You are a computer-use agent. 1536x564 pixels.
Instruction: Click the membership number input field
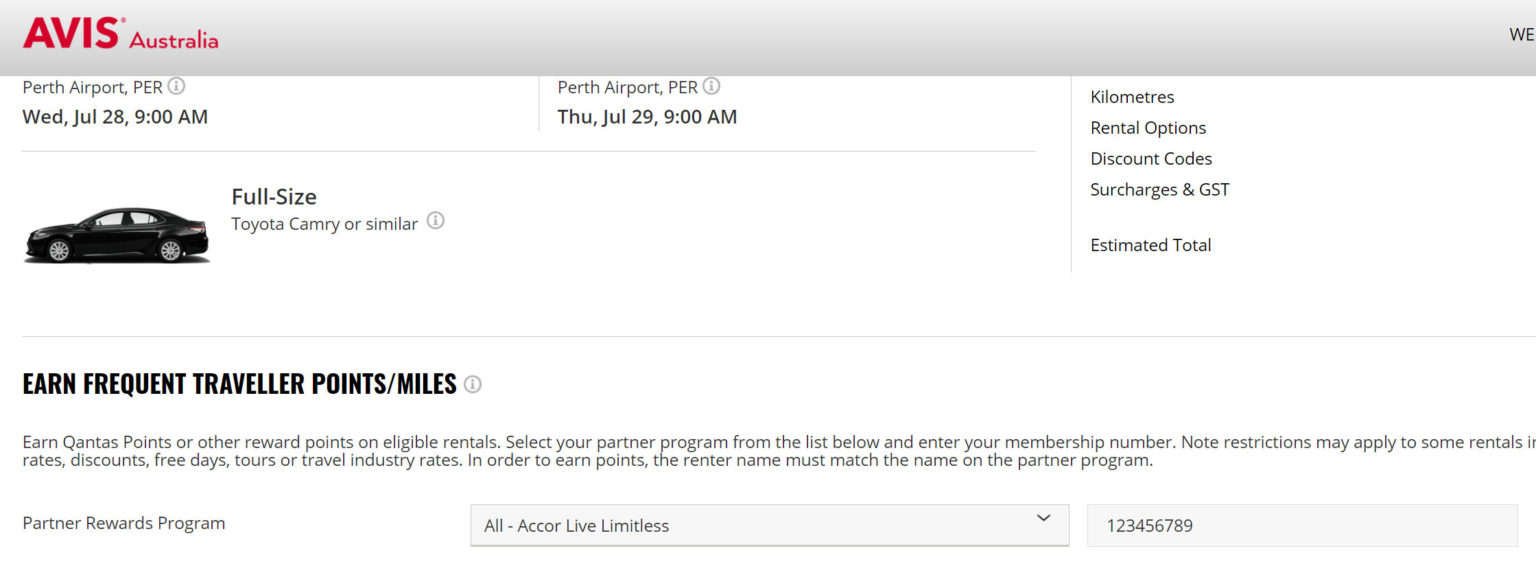click(1301, 525)
